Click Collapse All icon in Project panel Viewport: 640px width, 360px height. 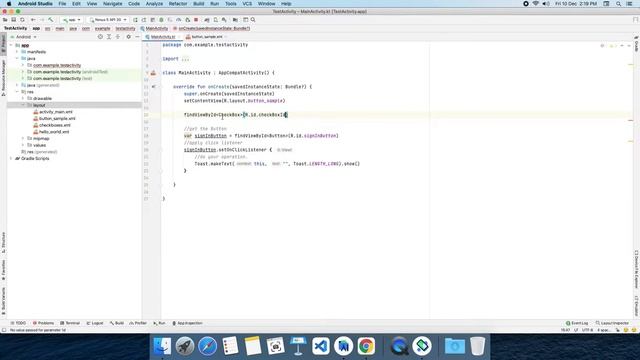click(118, 37)
